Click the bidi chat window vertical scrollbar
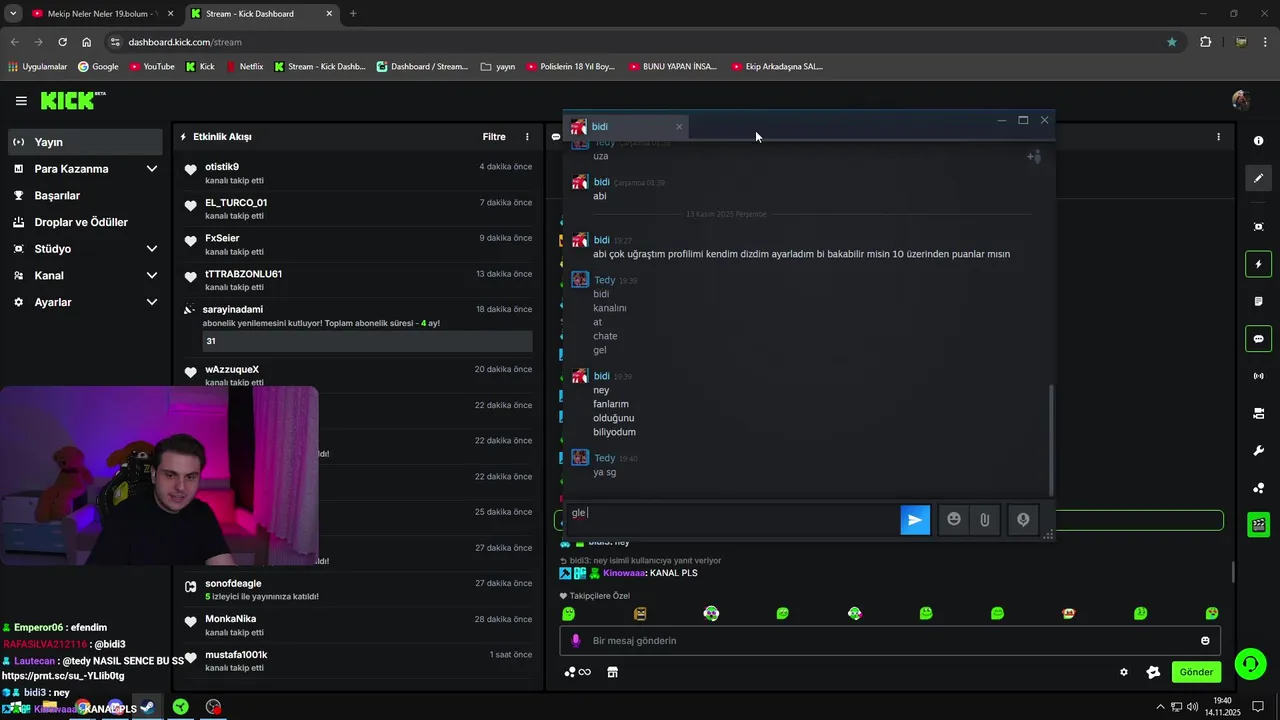The height and width of the screenshot is (720, 1280). (1051, 439)
